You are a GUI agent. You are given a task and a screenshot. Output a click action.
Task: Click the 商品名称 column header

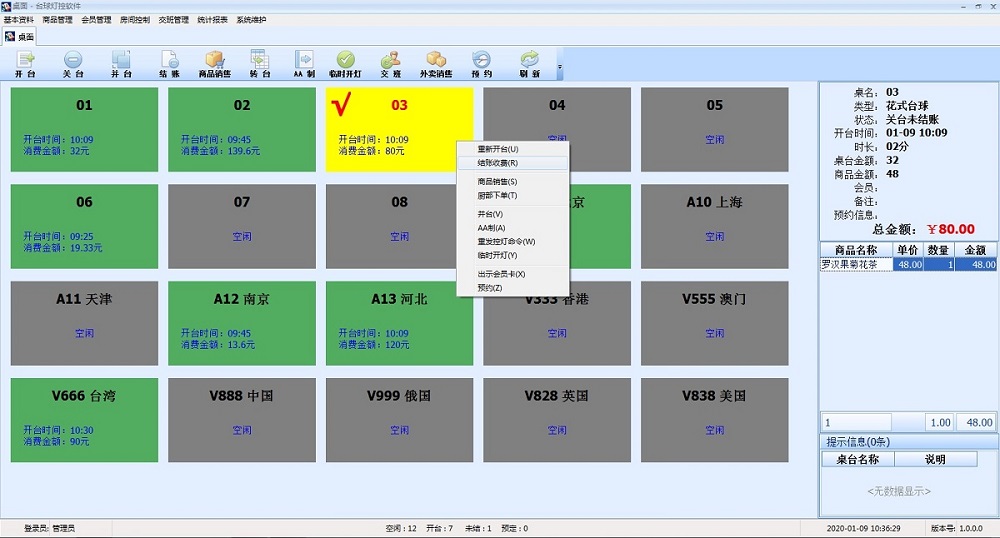pos(856,250)
